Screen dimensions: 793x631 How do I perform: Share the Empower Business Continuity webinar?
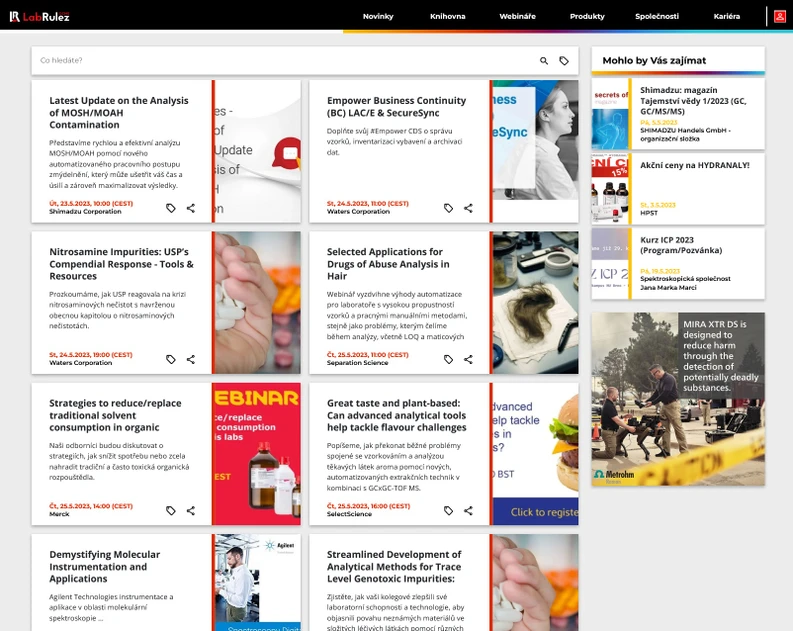pos(468,208)
